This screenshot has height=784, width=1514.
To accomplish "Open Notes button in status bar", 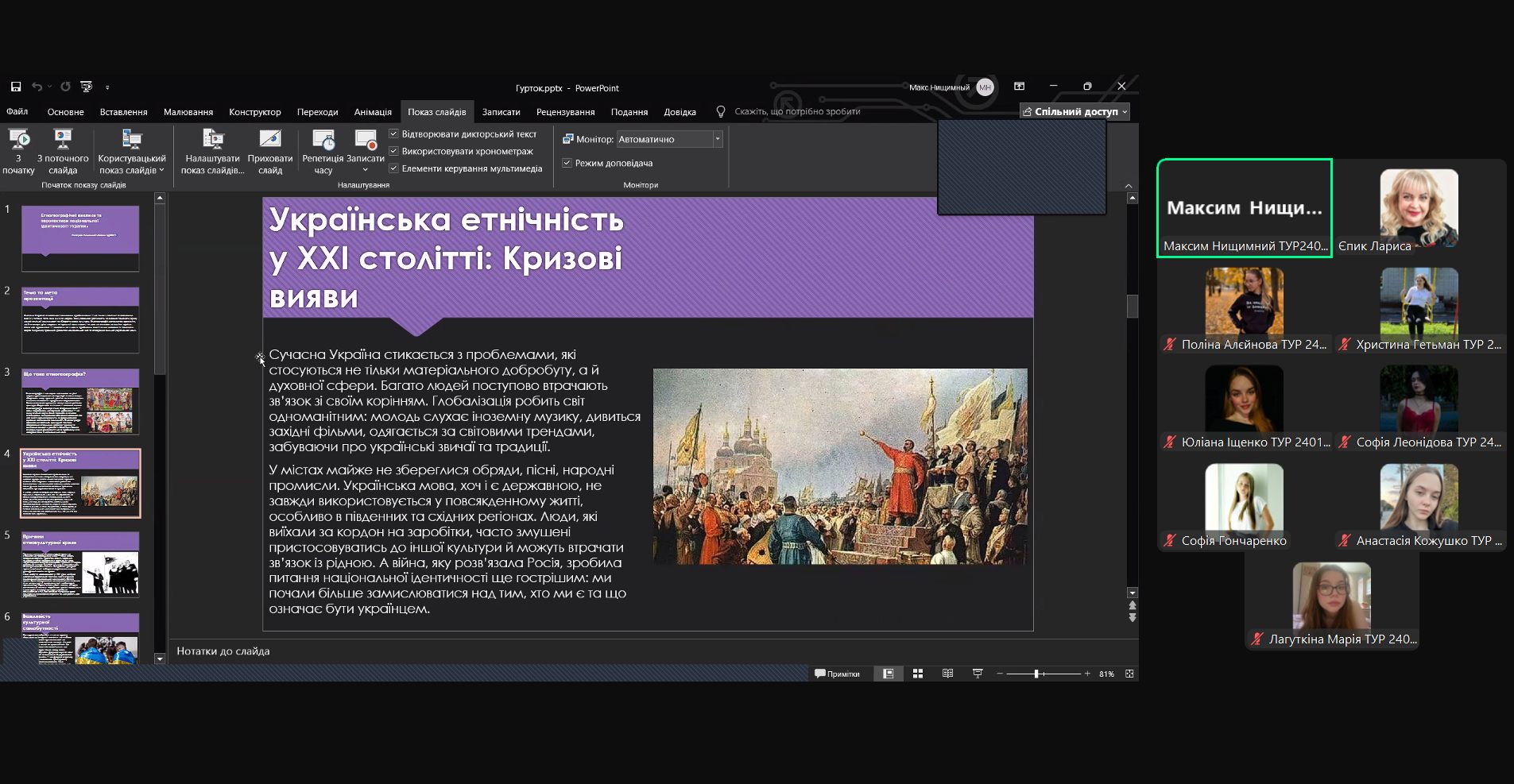I will [x=837, y=674].
